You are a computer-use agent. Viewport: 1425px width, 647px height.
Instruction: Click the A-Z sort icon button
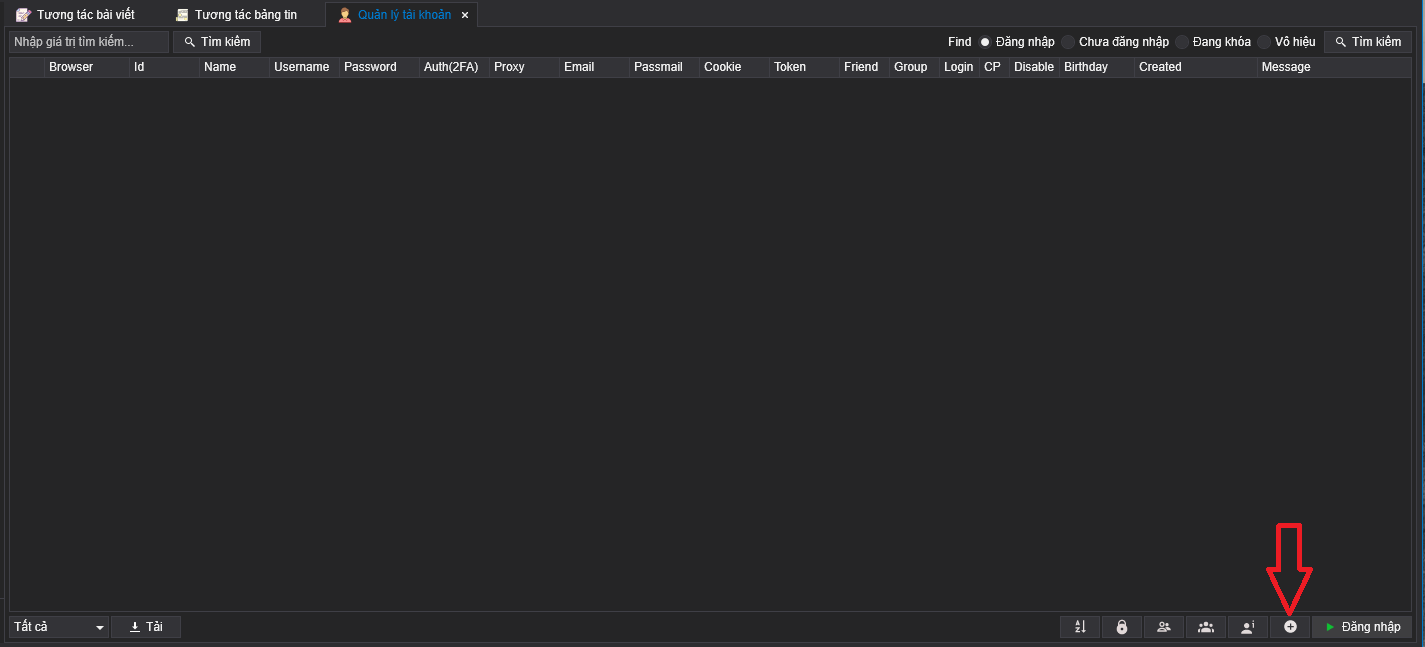[1080, 627]
